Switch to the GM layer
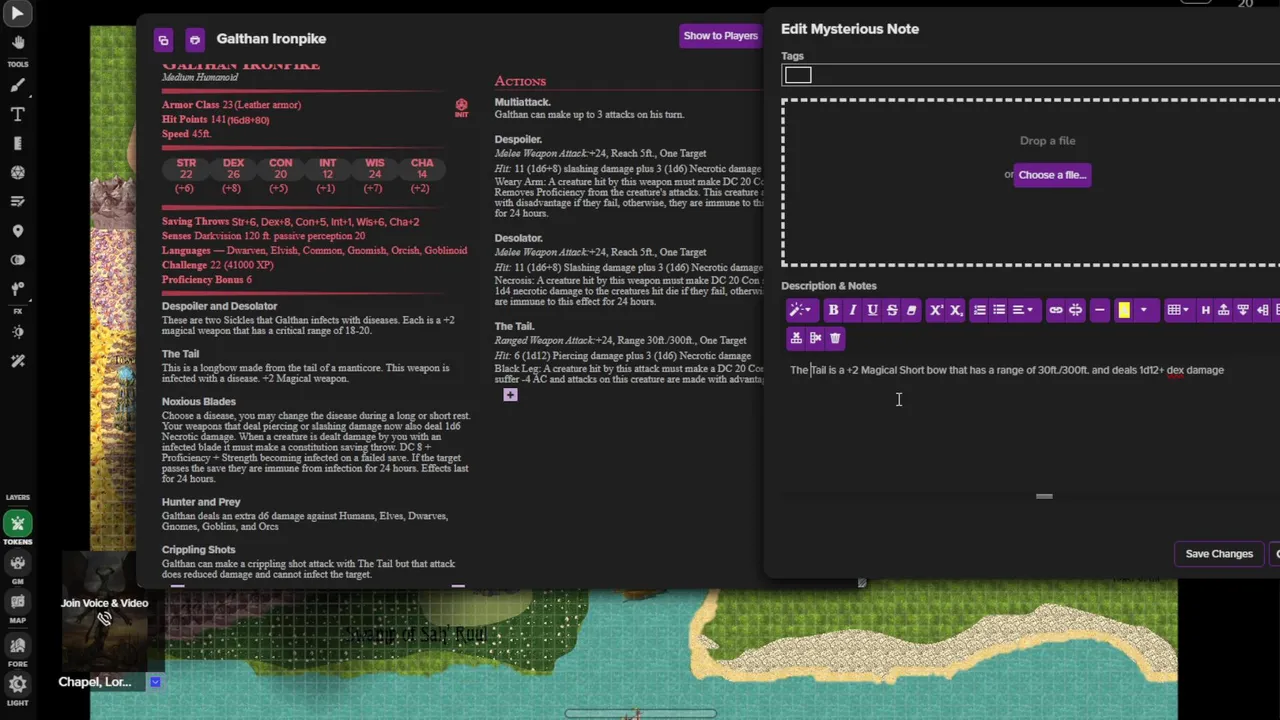The width and height of the screenshot is (1280, 720). (x=18, y=563)
